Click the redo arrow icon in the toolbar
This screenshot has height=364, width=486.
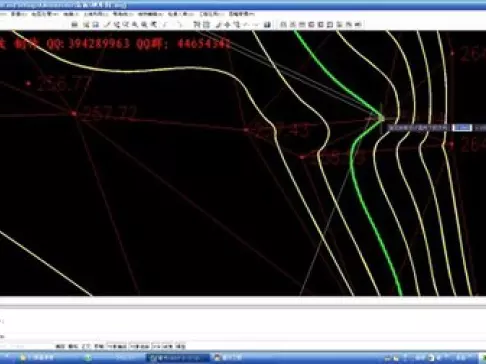180,24
